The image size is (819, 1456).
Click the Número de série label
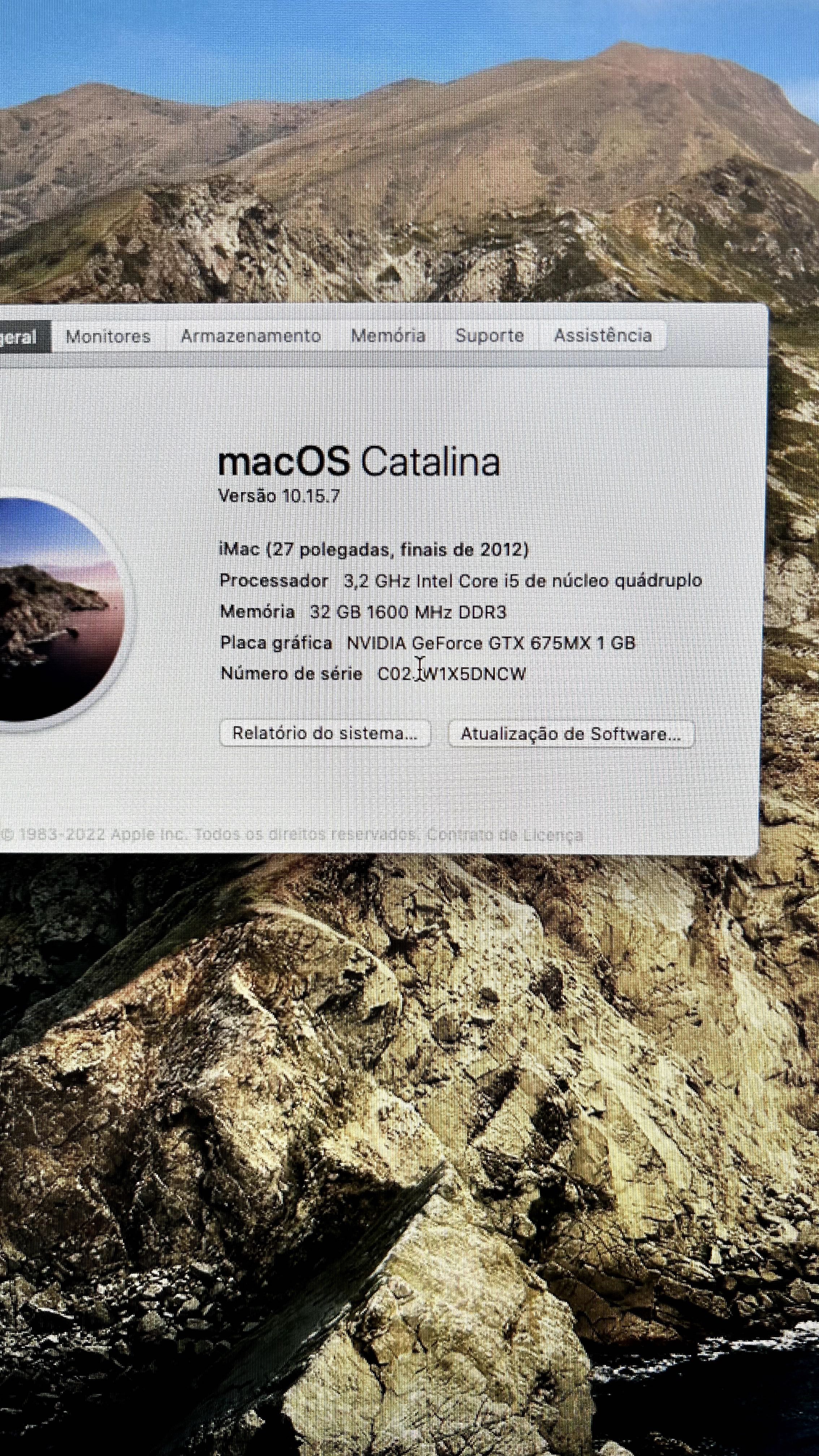[x=291, y=673]
